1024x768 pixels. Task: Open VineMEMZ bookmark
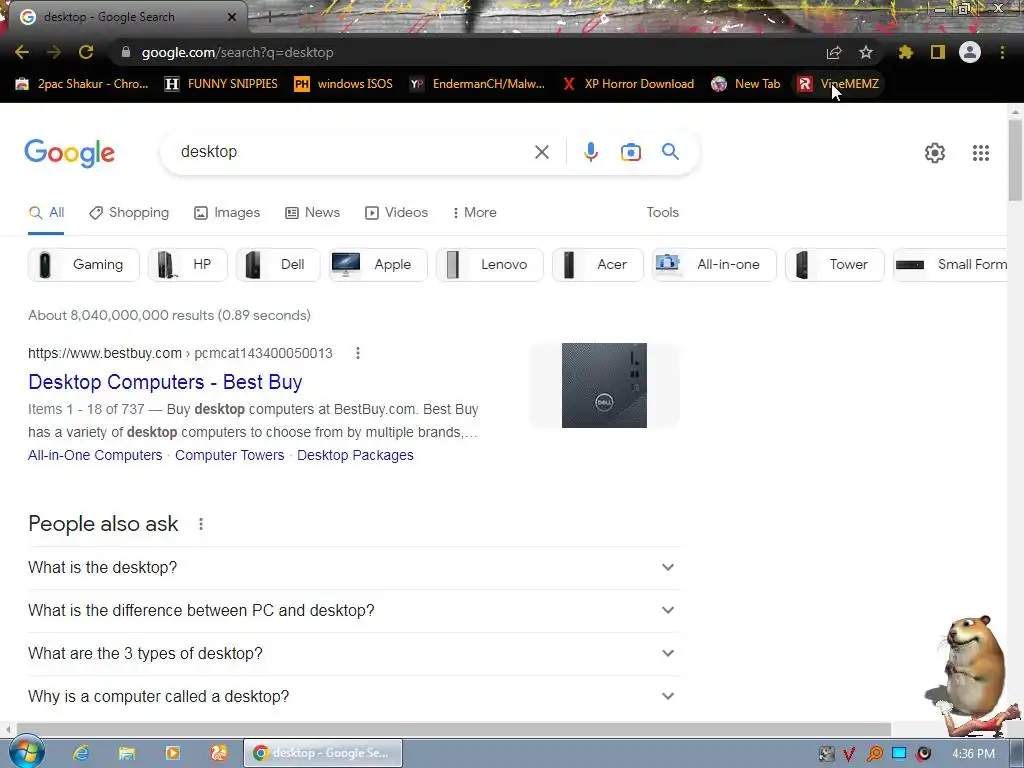click(x=839, y=84)
